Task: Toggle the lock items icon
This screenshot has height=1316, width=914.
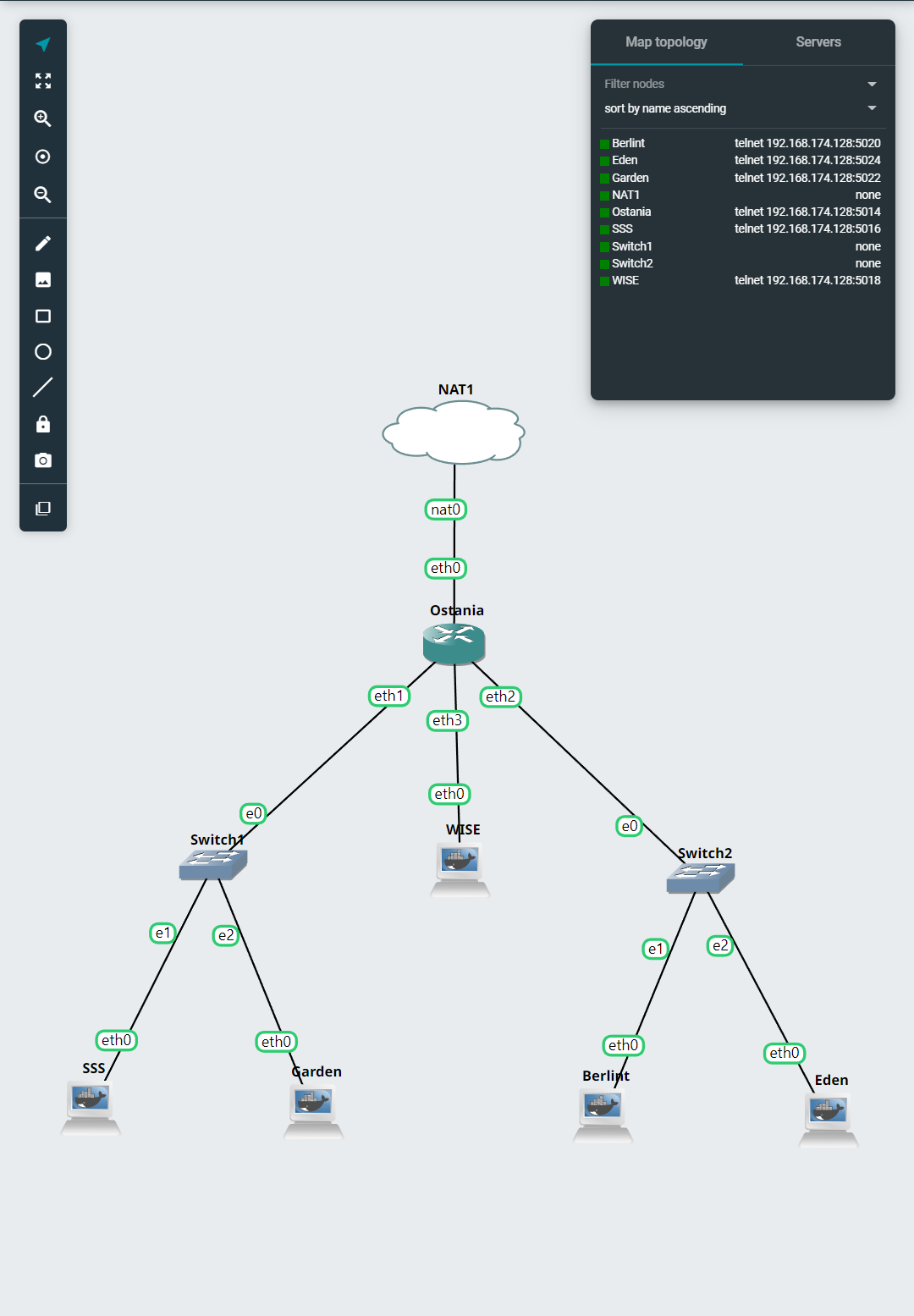Action: (x=43, y=423)
